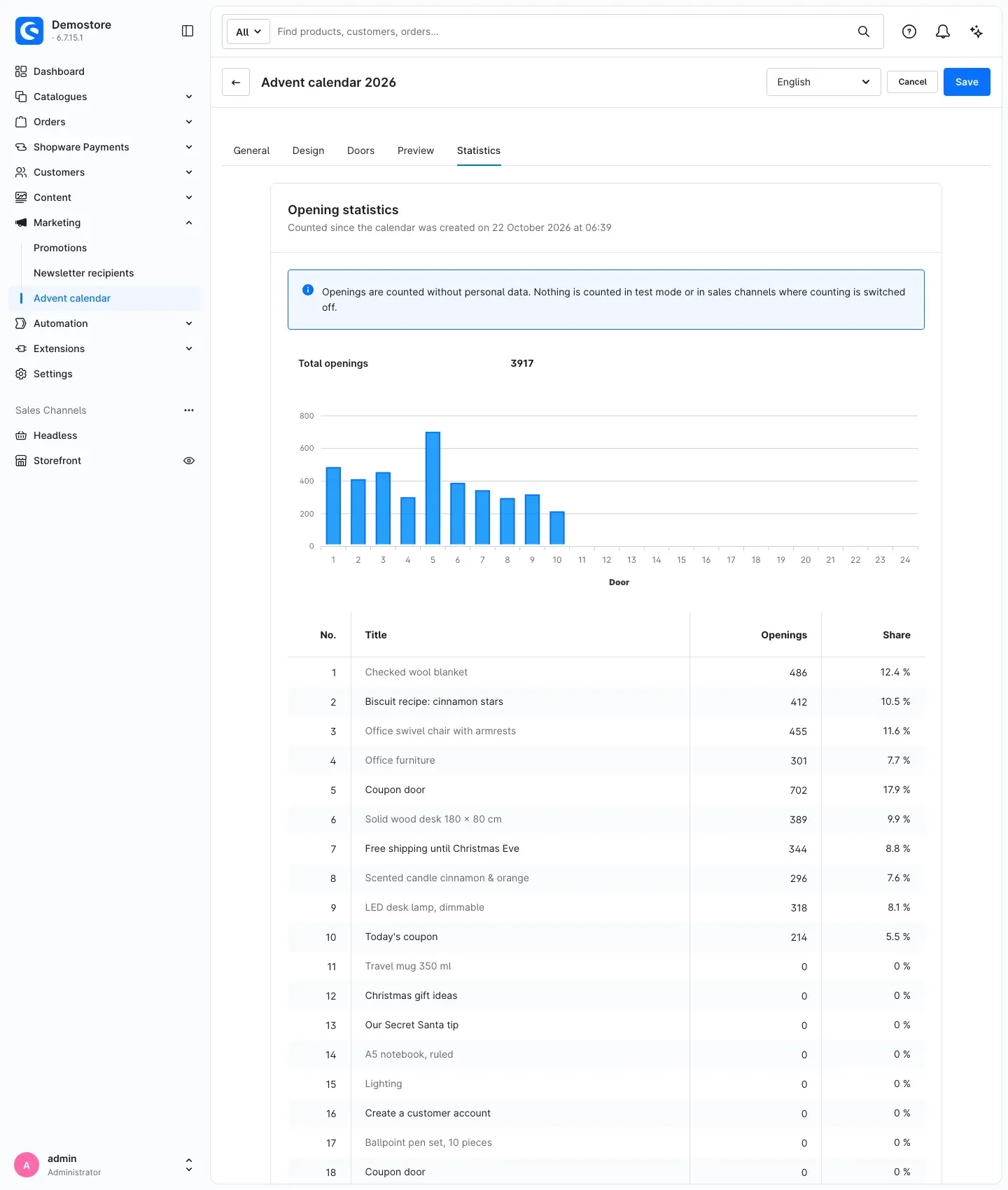Open the help question mark icon
1008x1190 pixels.
click(909, 31)
